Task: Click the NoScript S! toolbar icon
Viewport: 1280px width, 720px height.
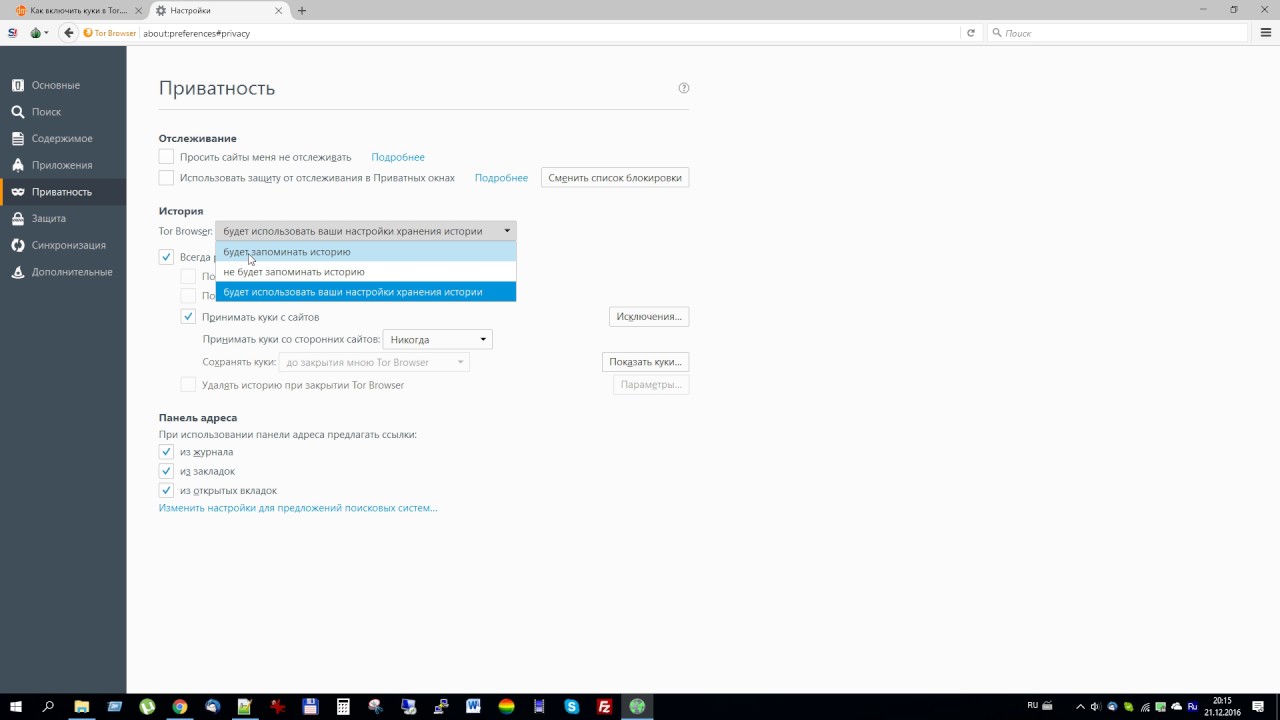Action: 13,33
